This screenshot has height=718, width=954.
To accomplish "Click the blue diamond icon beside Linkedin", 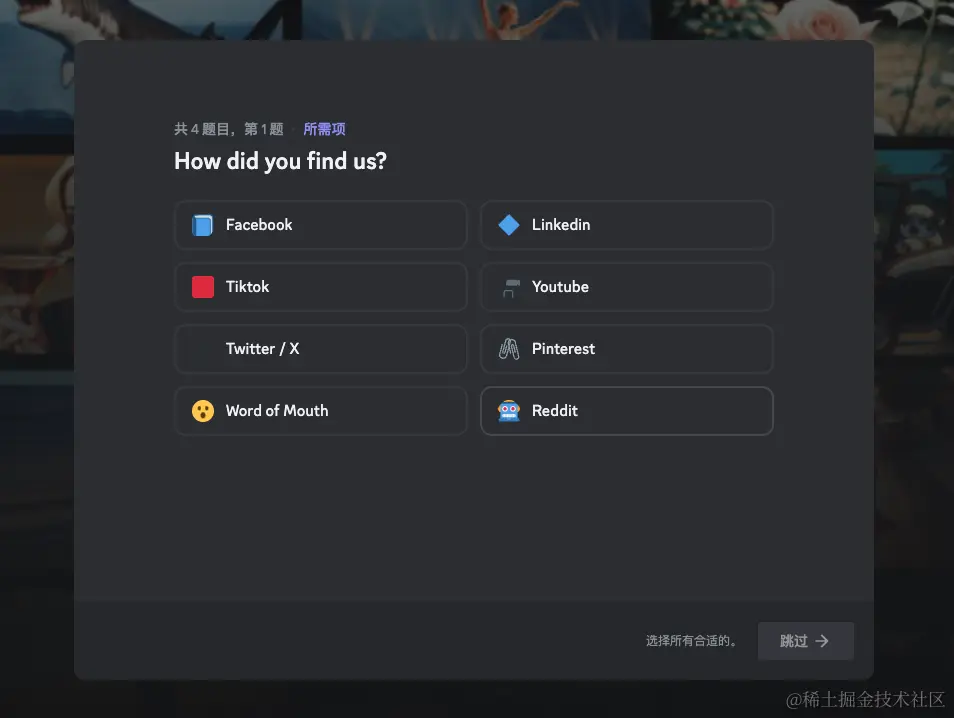I will tap(509, 225).
